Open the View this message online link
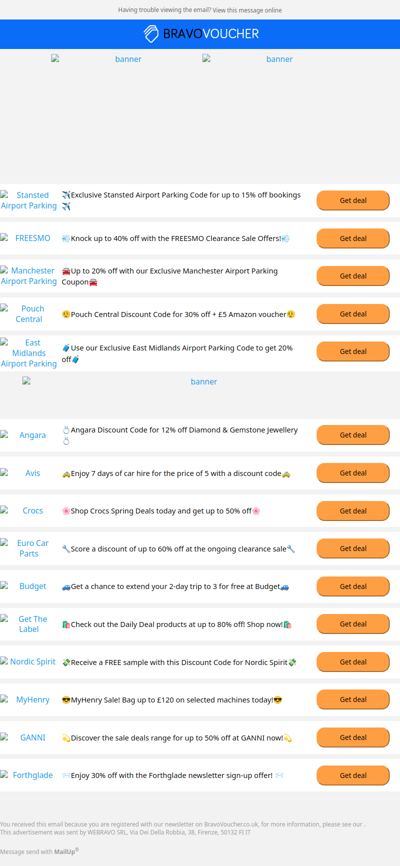 pyautogui.click(x=247, y=10)
